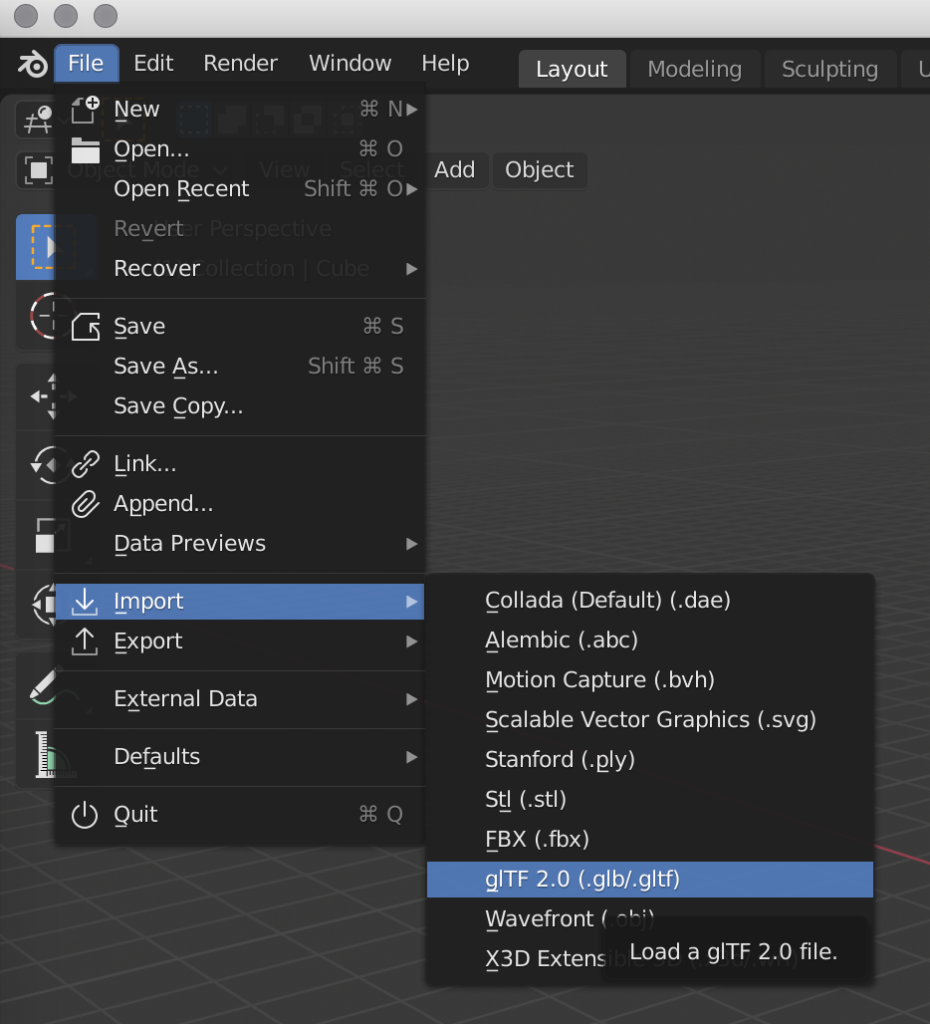Choose Link... in the File menu
Screen dimensions: 930x1024
coord(240,464)
